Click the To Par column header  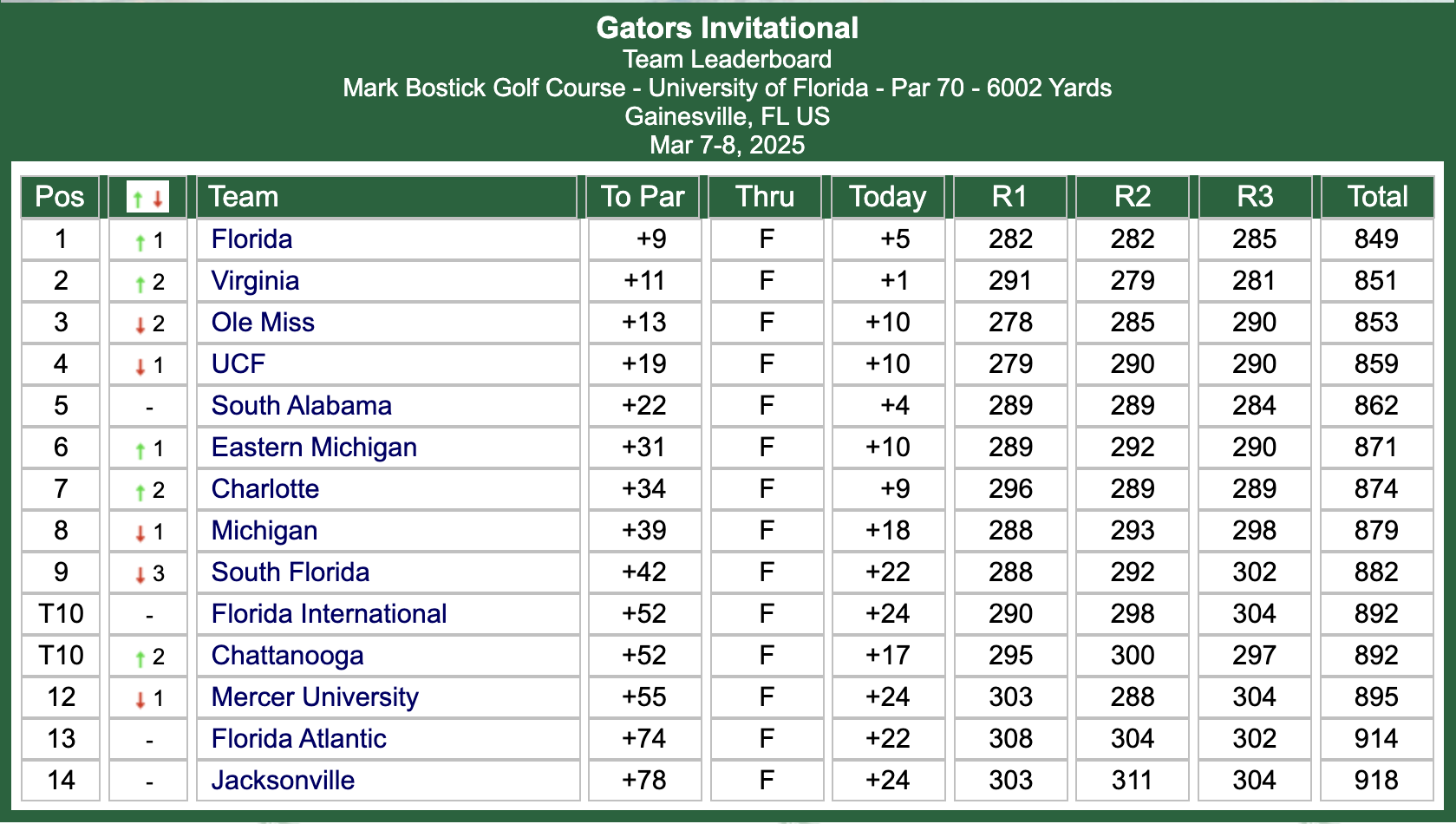[x=643, y=197]
